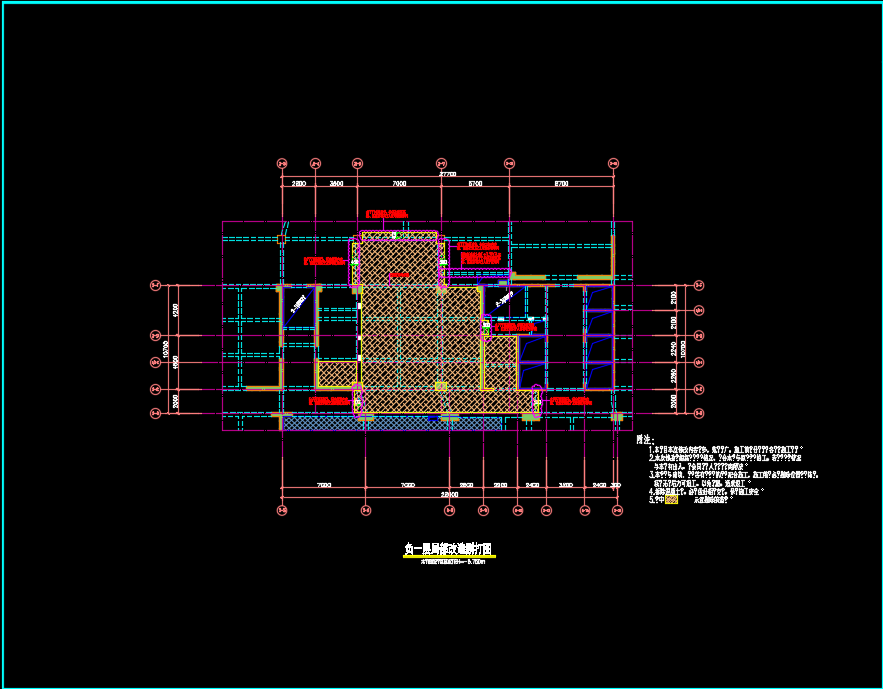Image resolution: width=883 pixels, height=689 pixels.
Task: Click the uppermost axis bubble on left side
Action: point(155,286)
